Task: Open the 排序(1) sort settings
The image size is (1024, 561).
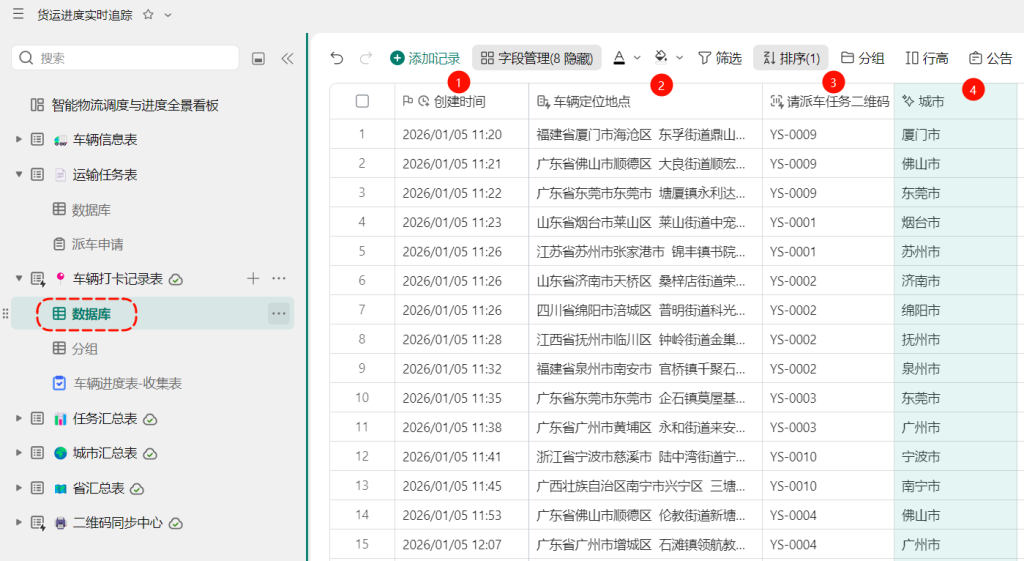Action: tap(791, 58)
